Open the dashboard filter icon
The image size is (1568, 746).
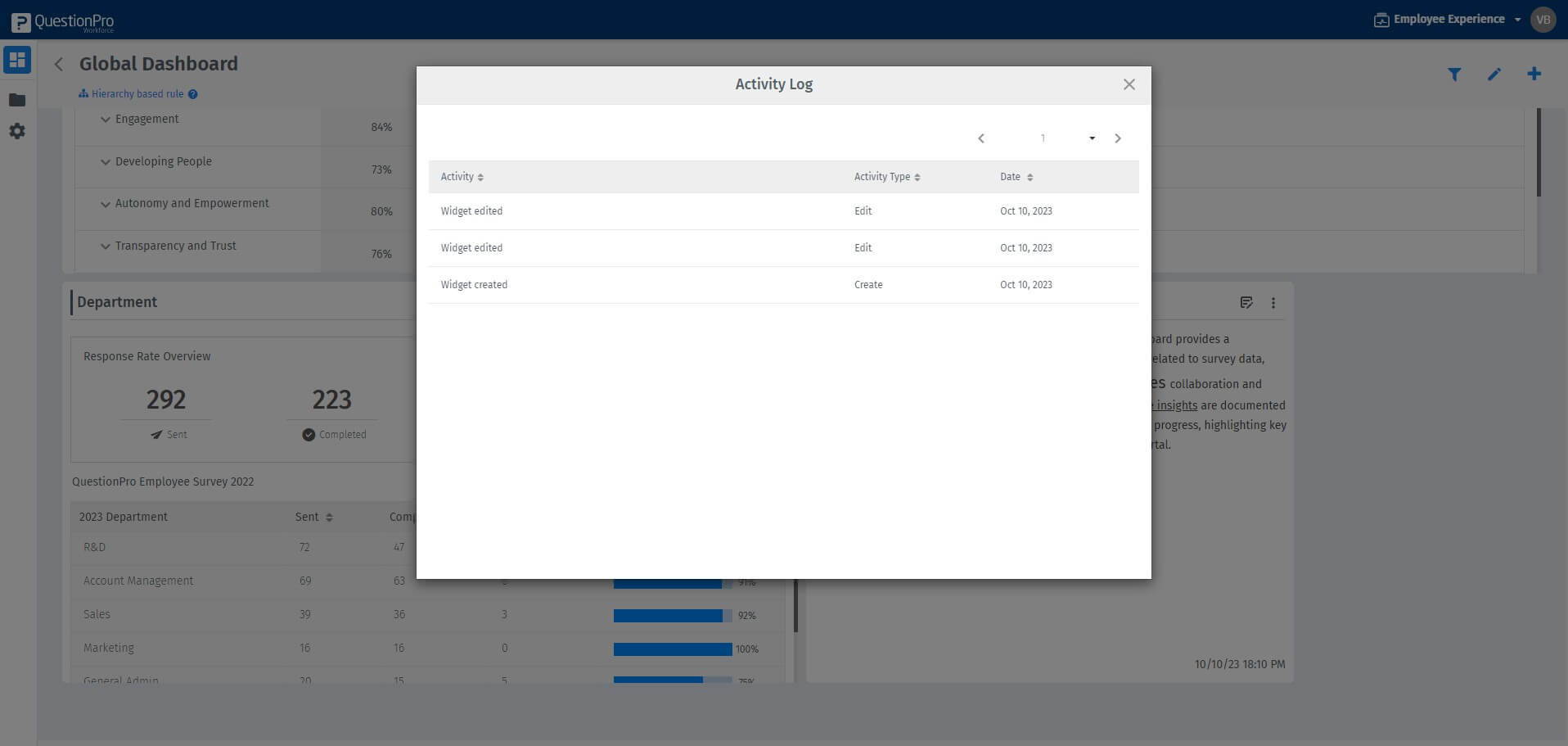[1455, 74]
